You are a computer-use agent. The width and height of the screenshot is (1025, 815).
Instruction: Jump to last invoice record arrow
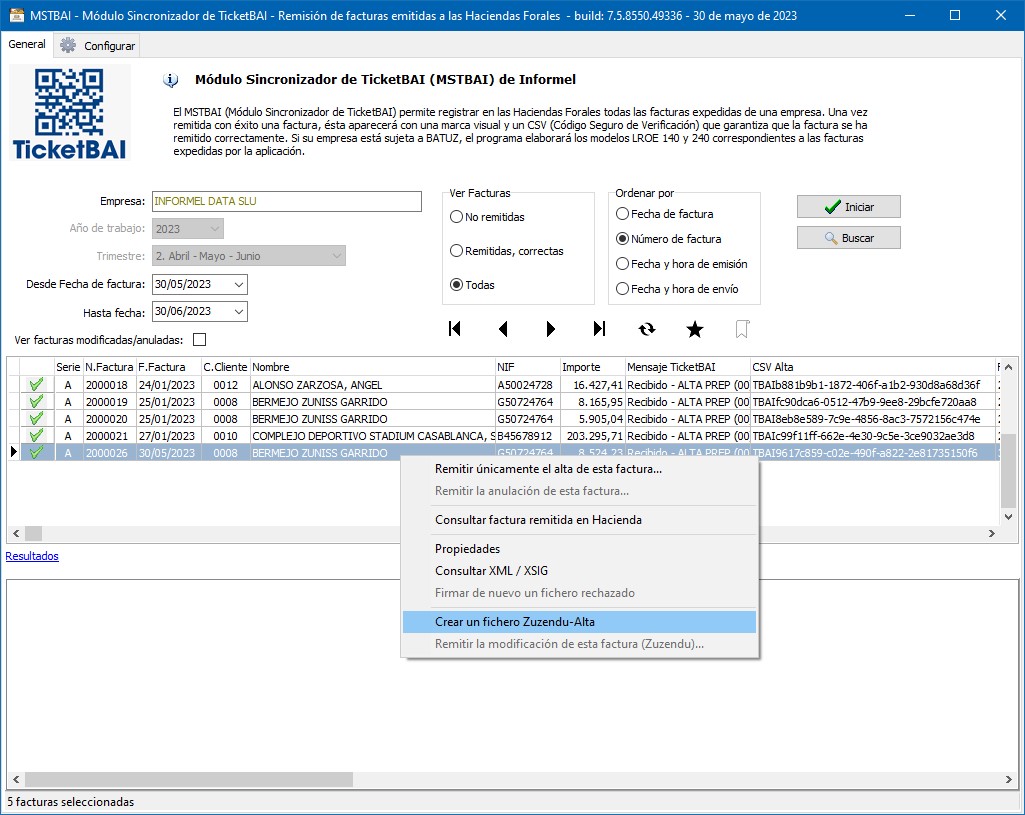(599, 329)
